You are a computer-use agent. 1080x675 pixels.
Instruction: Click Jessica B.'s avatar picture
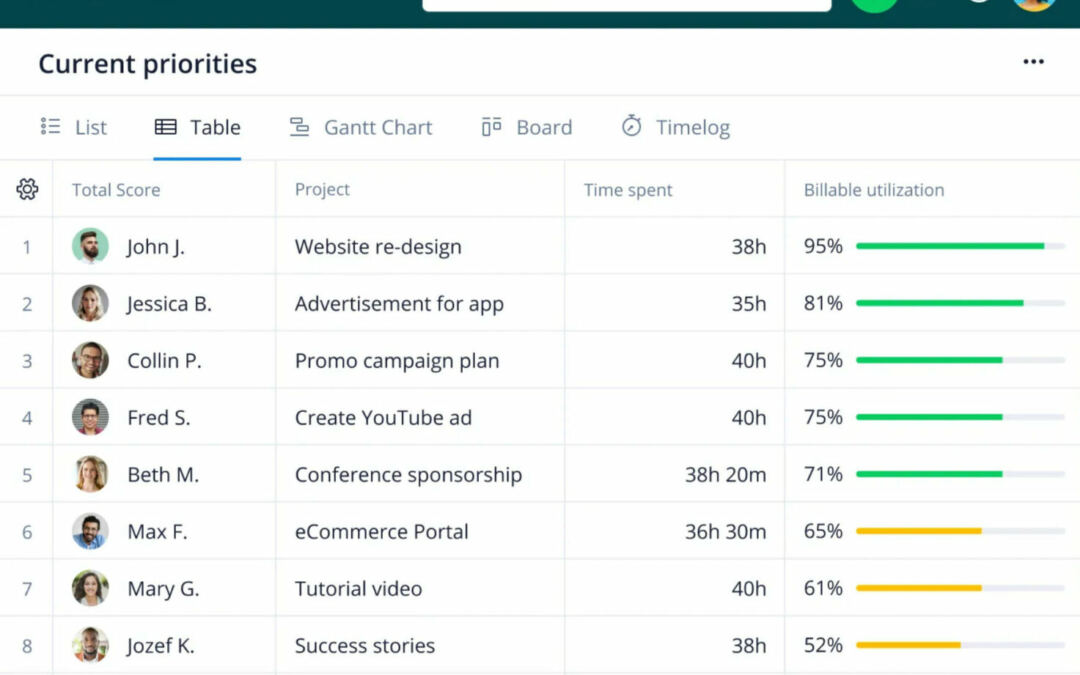[x=90, y=303]
